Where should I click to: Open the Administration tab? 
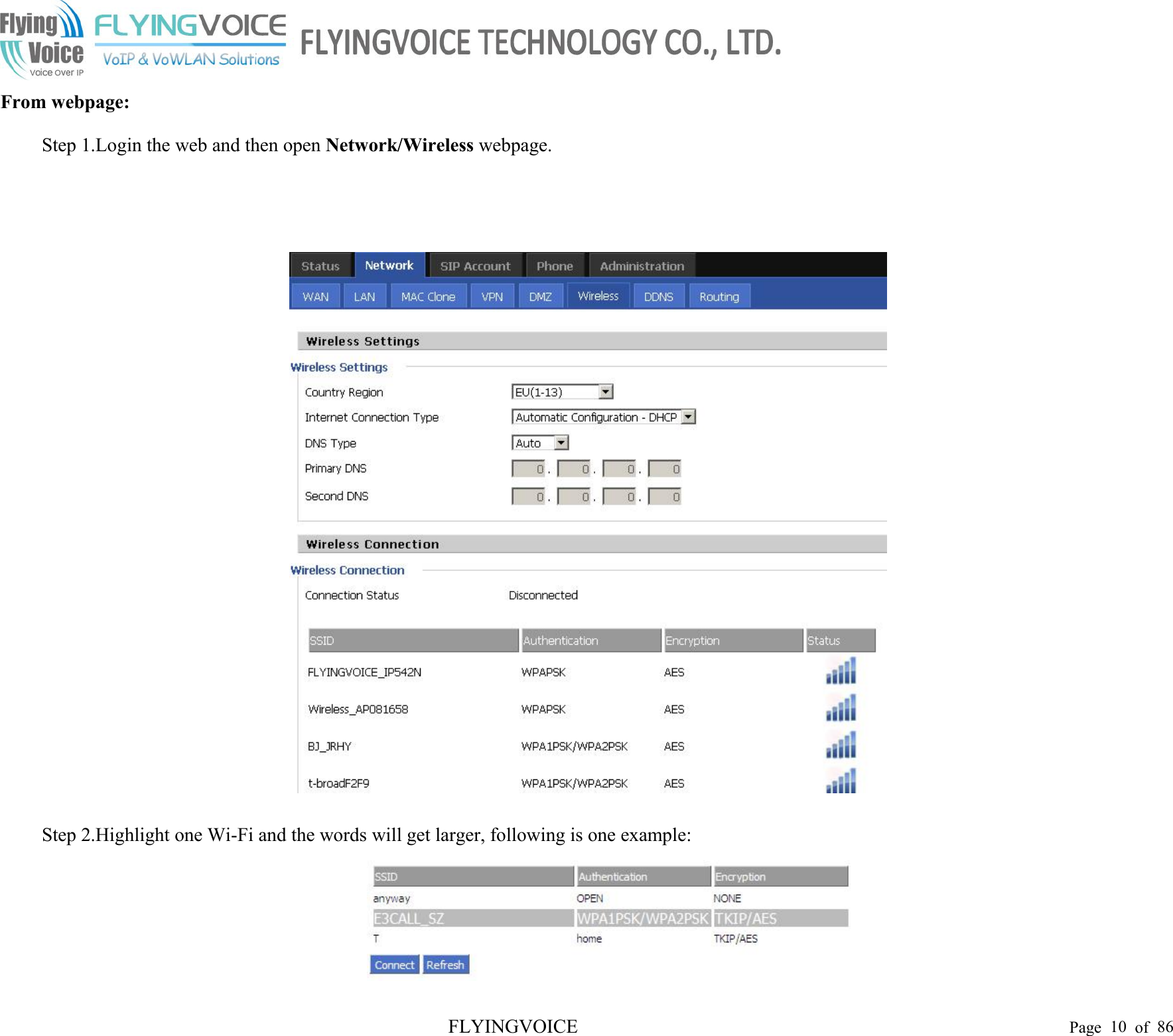coord(642,266)
